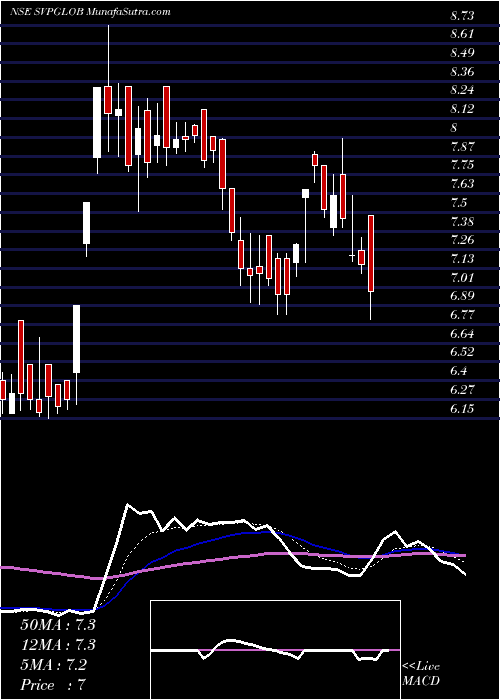Click the Price : 7 readout

pyautogui.click(x=53, y=685)
